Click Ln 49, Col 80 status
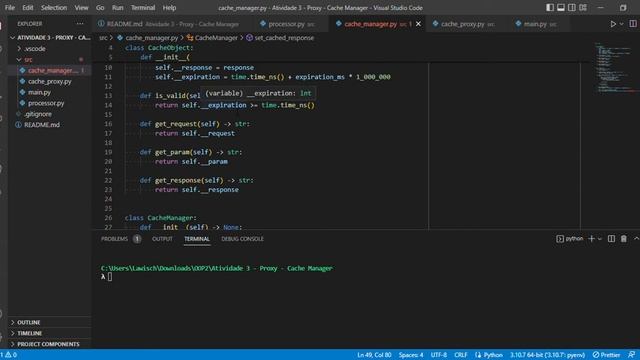The height and width of the screenshot is (360, 640). click(374, 355)
